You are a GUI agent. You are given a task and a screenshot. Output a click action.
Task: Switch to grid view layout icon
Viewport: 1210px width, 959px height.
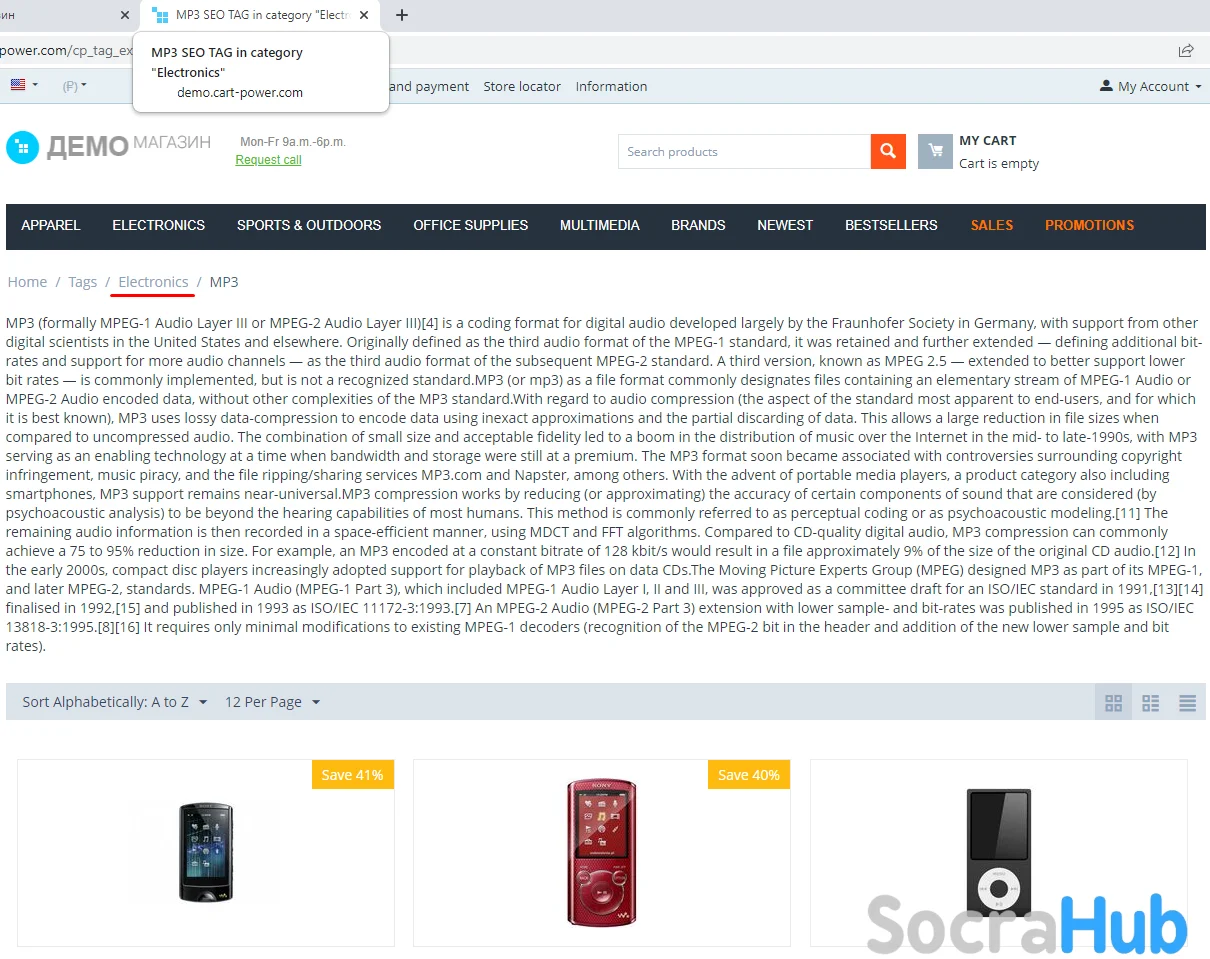1113,703
